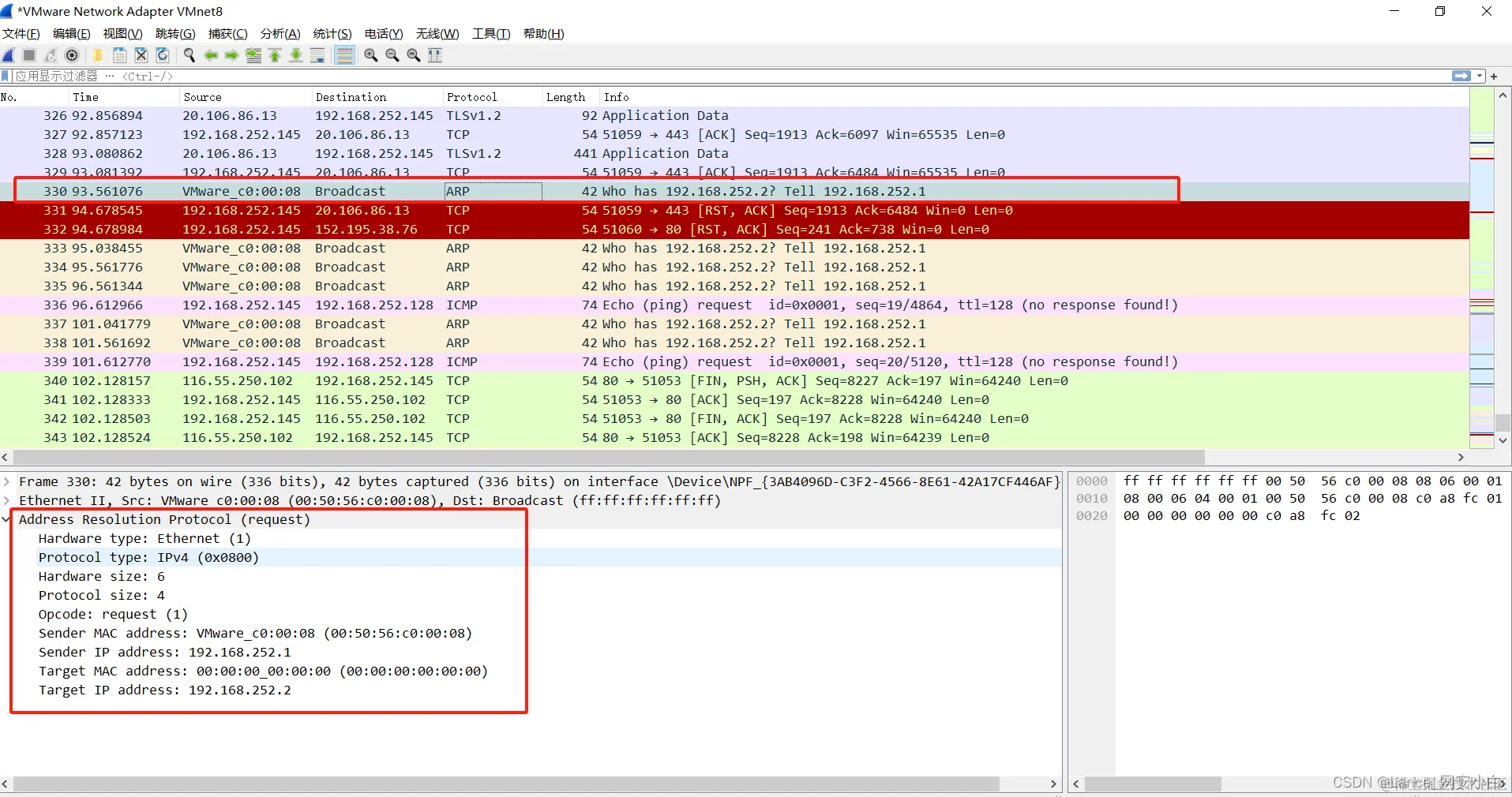Click packet list vertical scrollbar down arrow
The image size is (1512, 797).
[1503, 440]
